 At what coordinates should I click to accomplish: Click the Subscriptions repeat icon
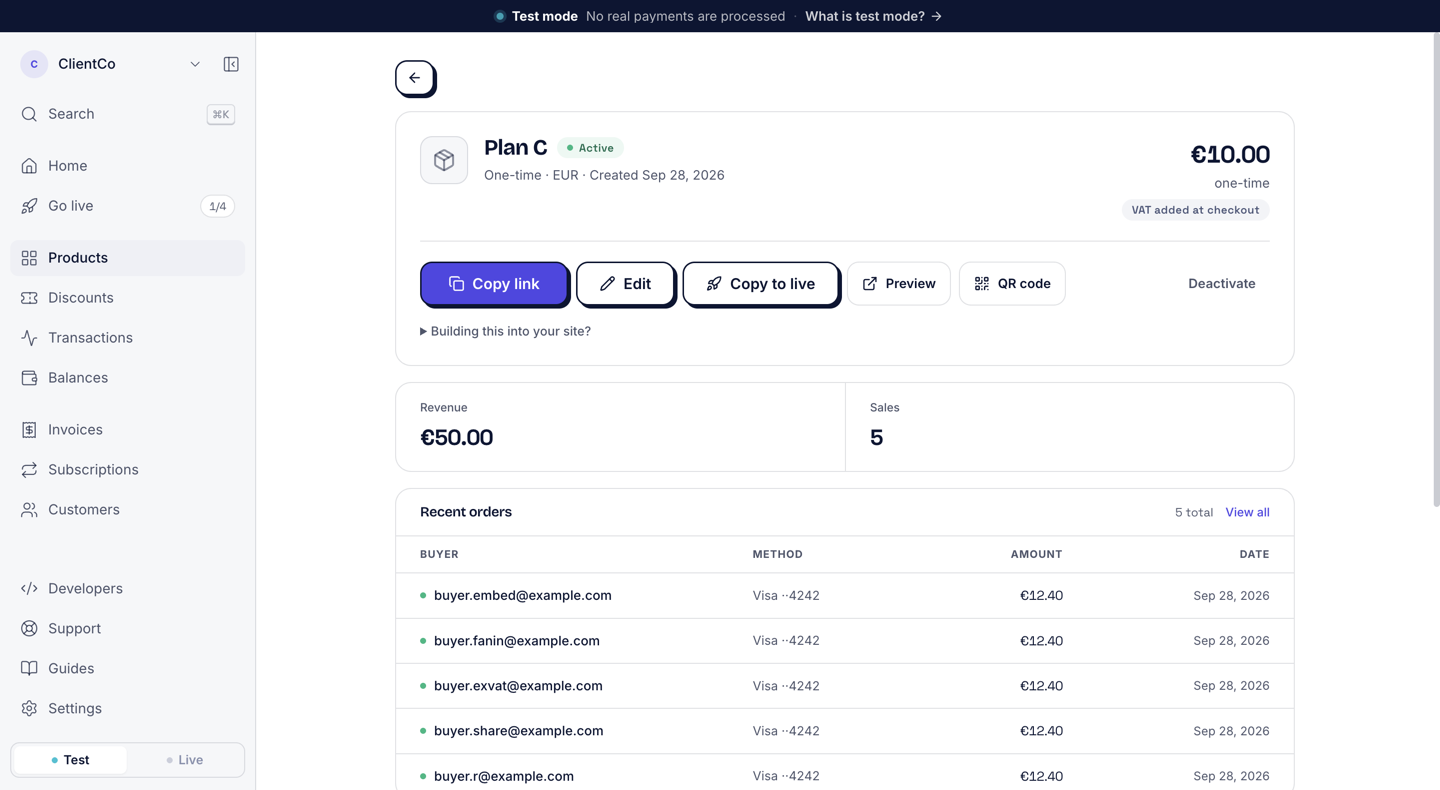click(x=29, y=470)
